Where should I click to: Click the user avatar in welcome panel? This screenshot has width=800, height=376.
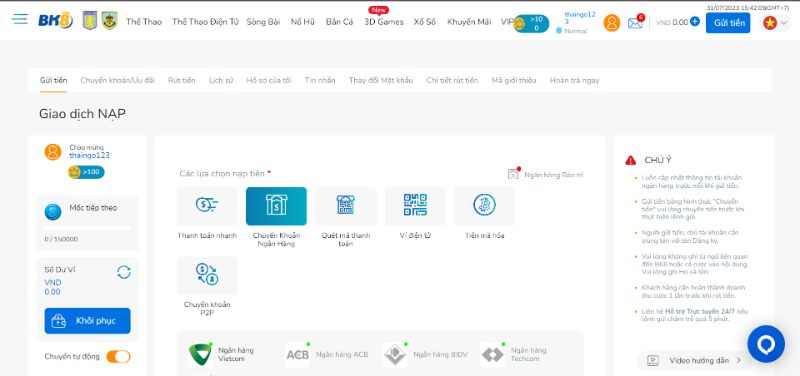tap(53, 152)
